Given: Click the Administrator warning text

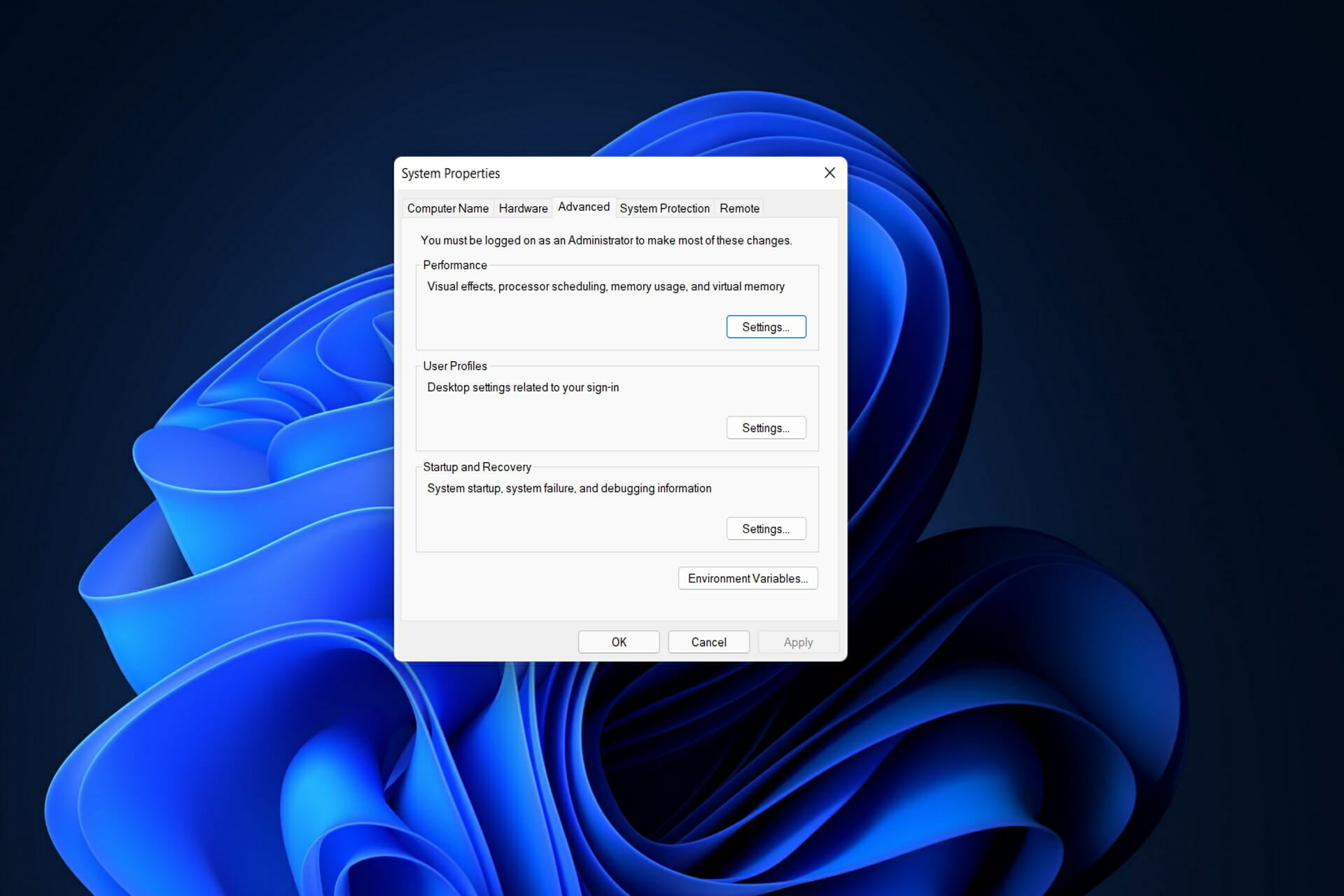Looking at the screenshot, I should [x=606, y=239].
